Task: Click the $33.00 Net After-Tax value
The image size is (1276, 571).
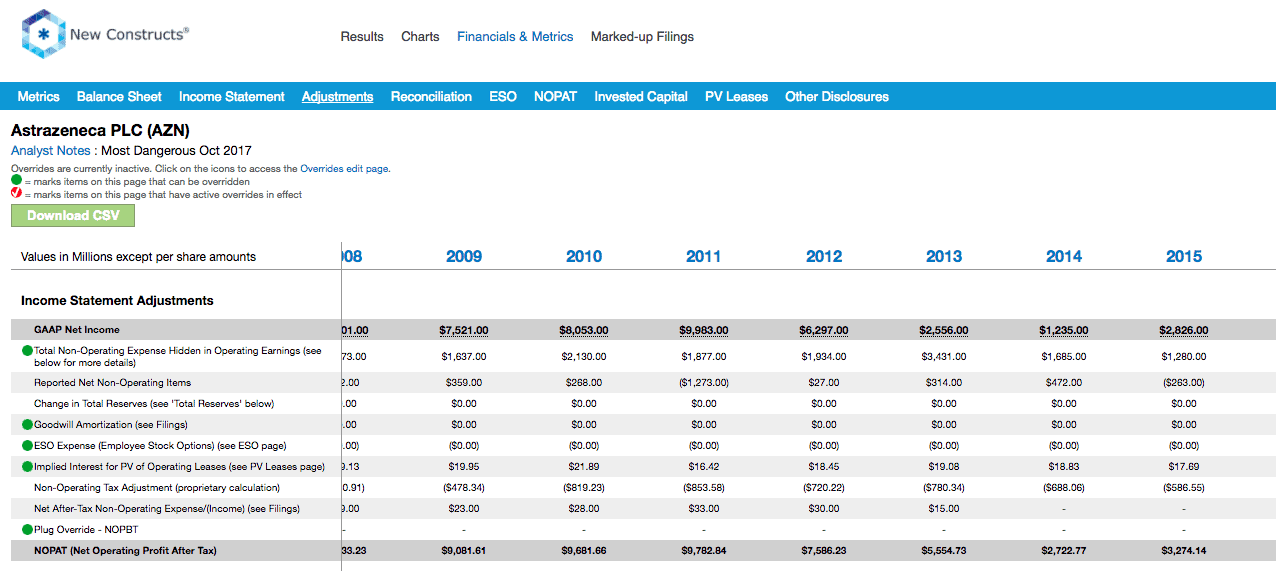Action: 704,509
